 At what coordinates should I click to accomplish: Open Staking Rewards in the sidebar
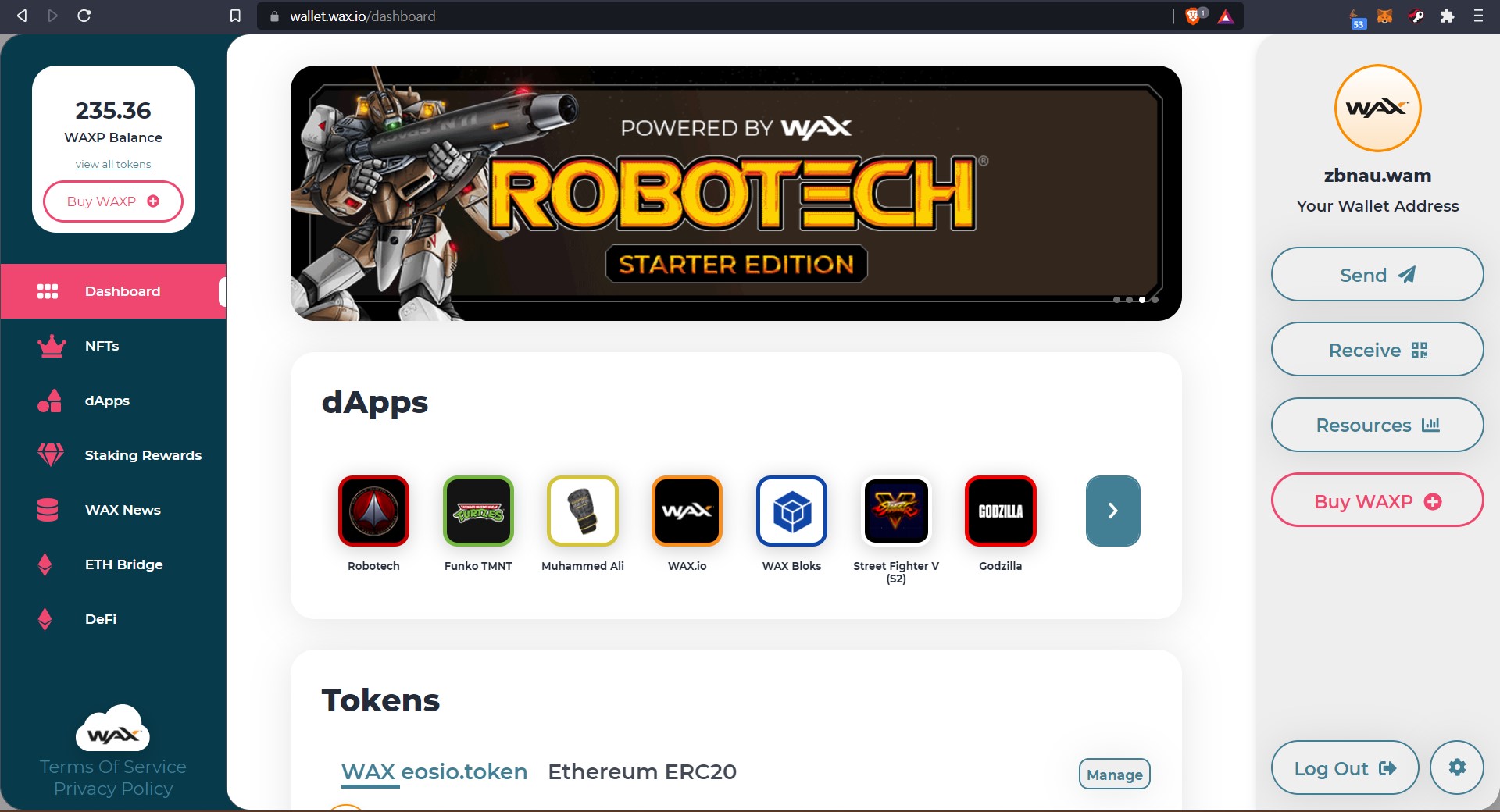(x=113, y=455)
